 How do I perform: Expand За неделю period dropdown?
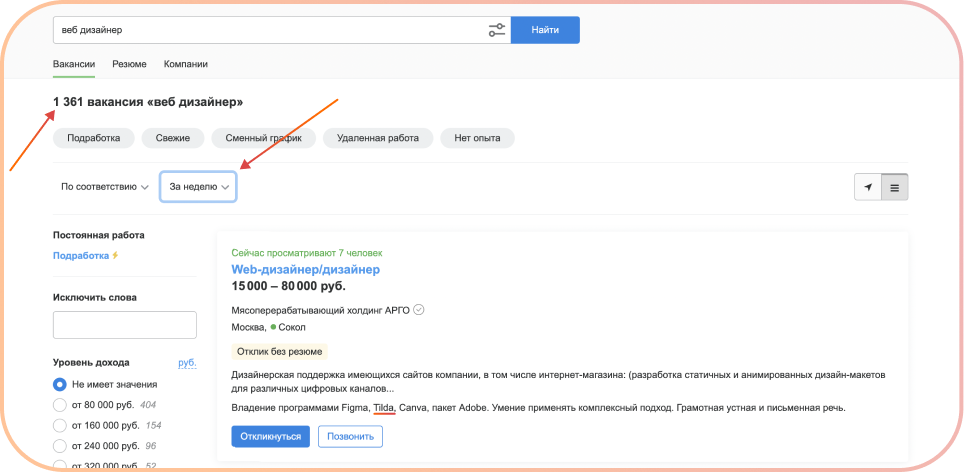coord(199,187)
